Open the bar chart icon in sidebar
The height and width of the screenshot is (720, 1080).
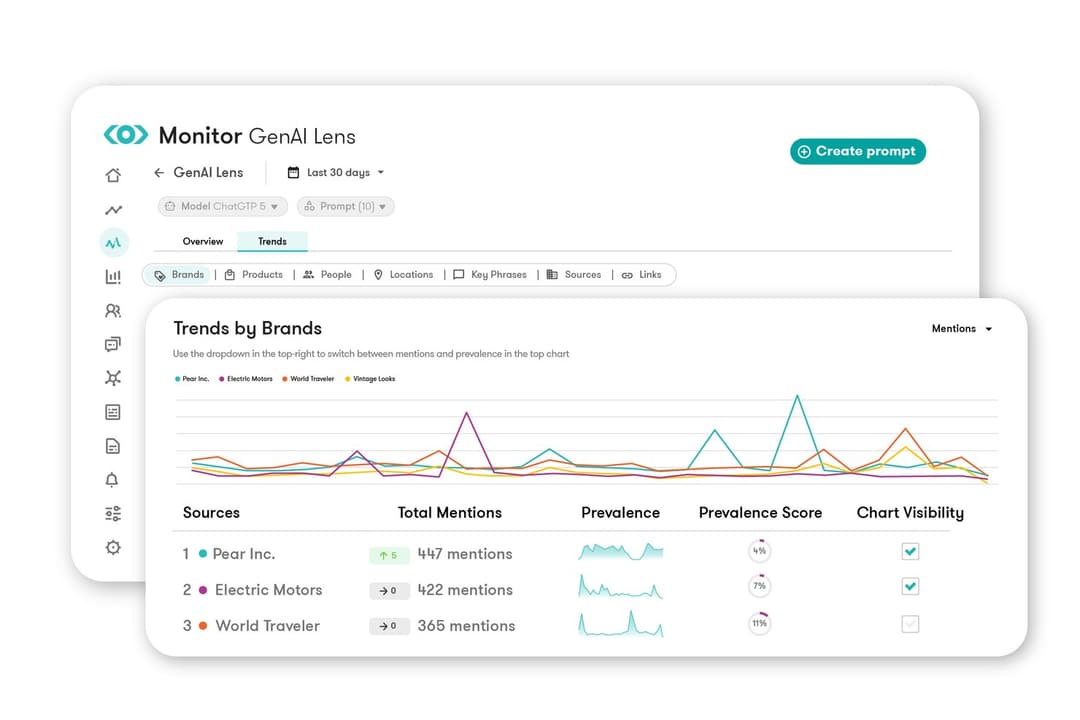coord(113,276)
